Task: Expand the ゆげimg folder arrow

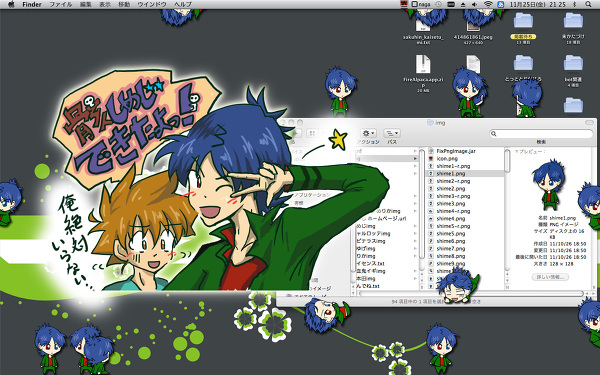Action: [x=416, y=248]
